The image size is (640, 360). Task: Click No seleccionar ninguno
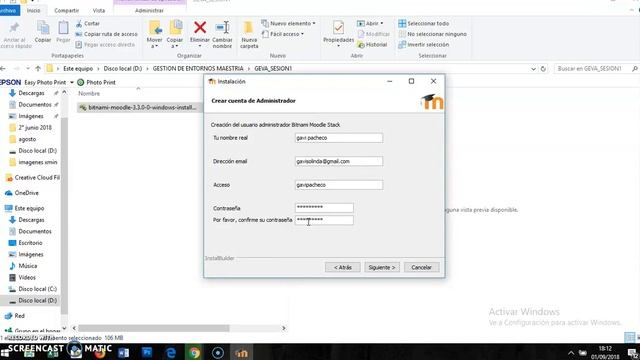tap(433, 34)
